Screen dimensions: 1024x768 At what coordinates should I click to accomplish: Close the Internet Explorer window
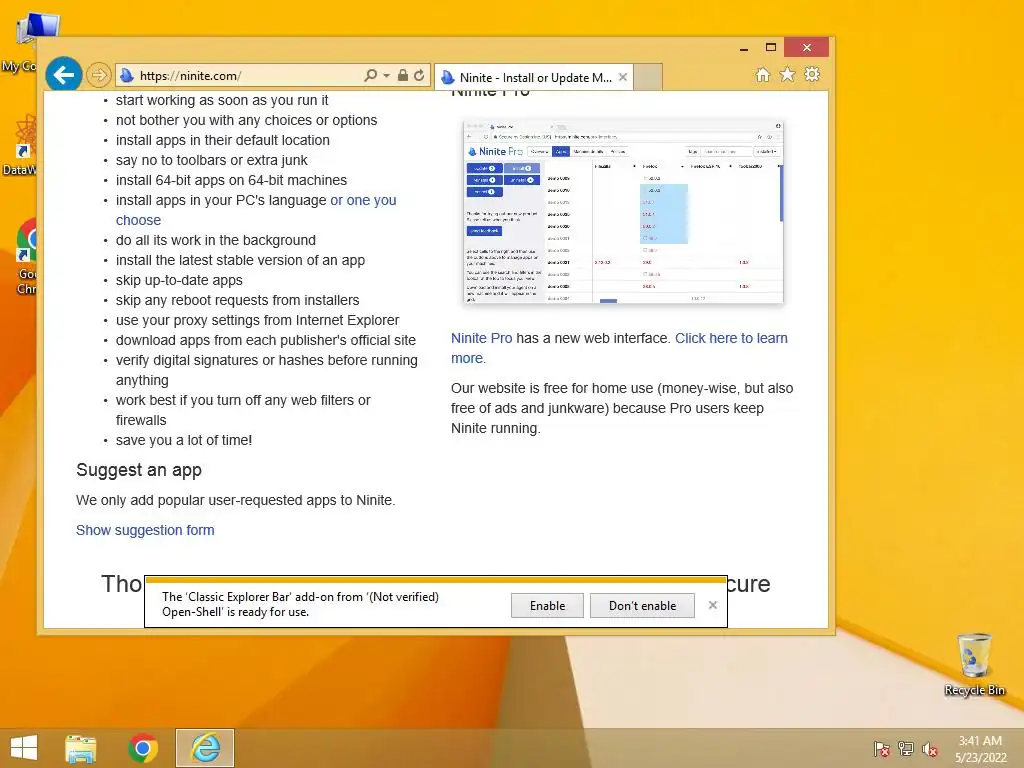tap(807, 48)
